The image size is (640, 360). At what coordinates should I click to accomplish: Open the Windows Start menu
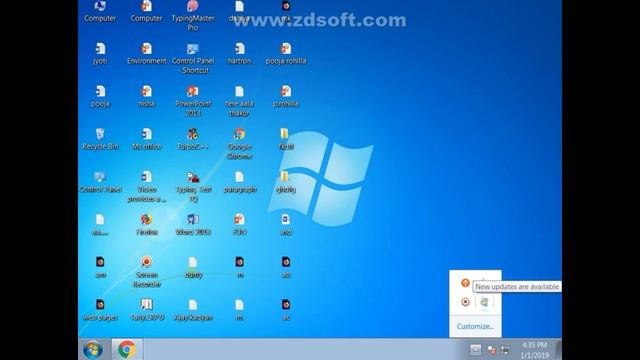point(93,350)
